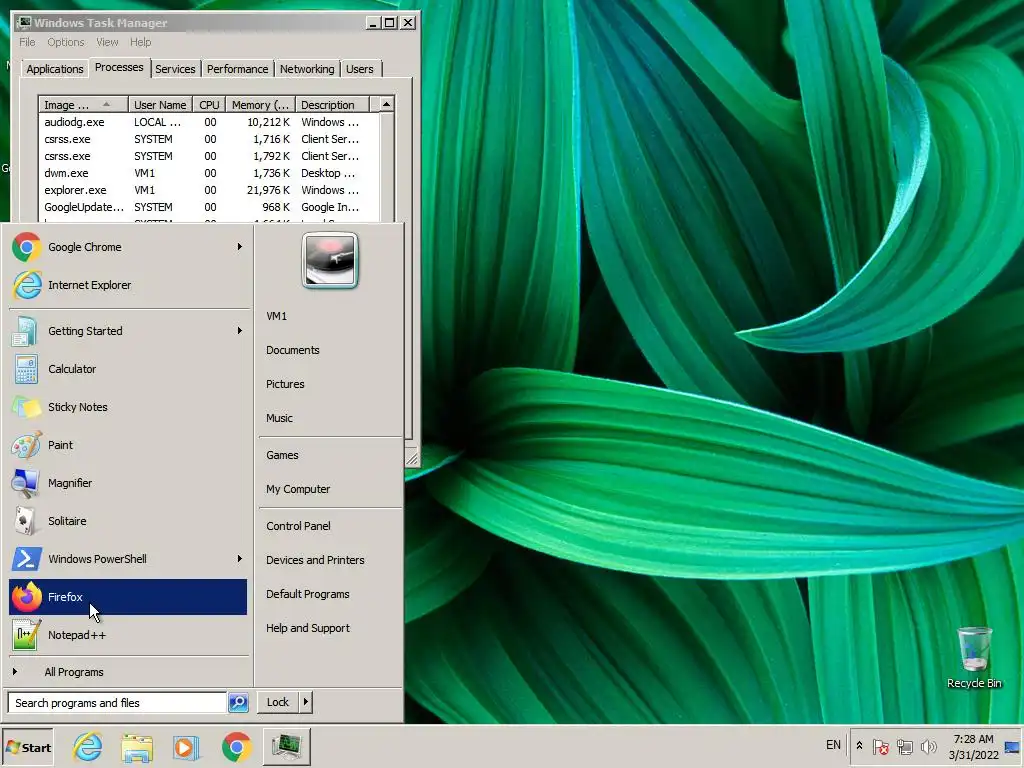Switch to Users tab
This screenshot has height=768, width=1024.
360,69
